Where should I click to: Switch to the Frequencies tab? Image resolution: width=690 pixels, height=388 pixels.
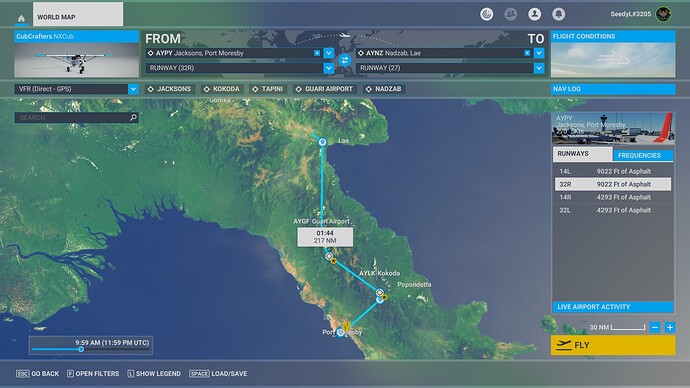point(643,155)
